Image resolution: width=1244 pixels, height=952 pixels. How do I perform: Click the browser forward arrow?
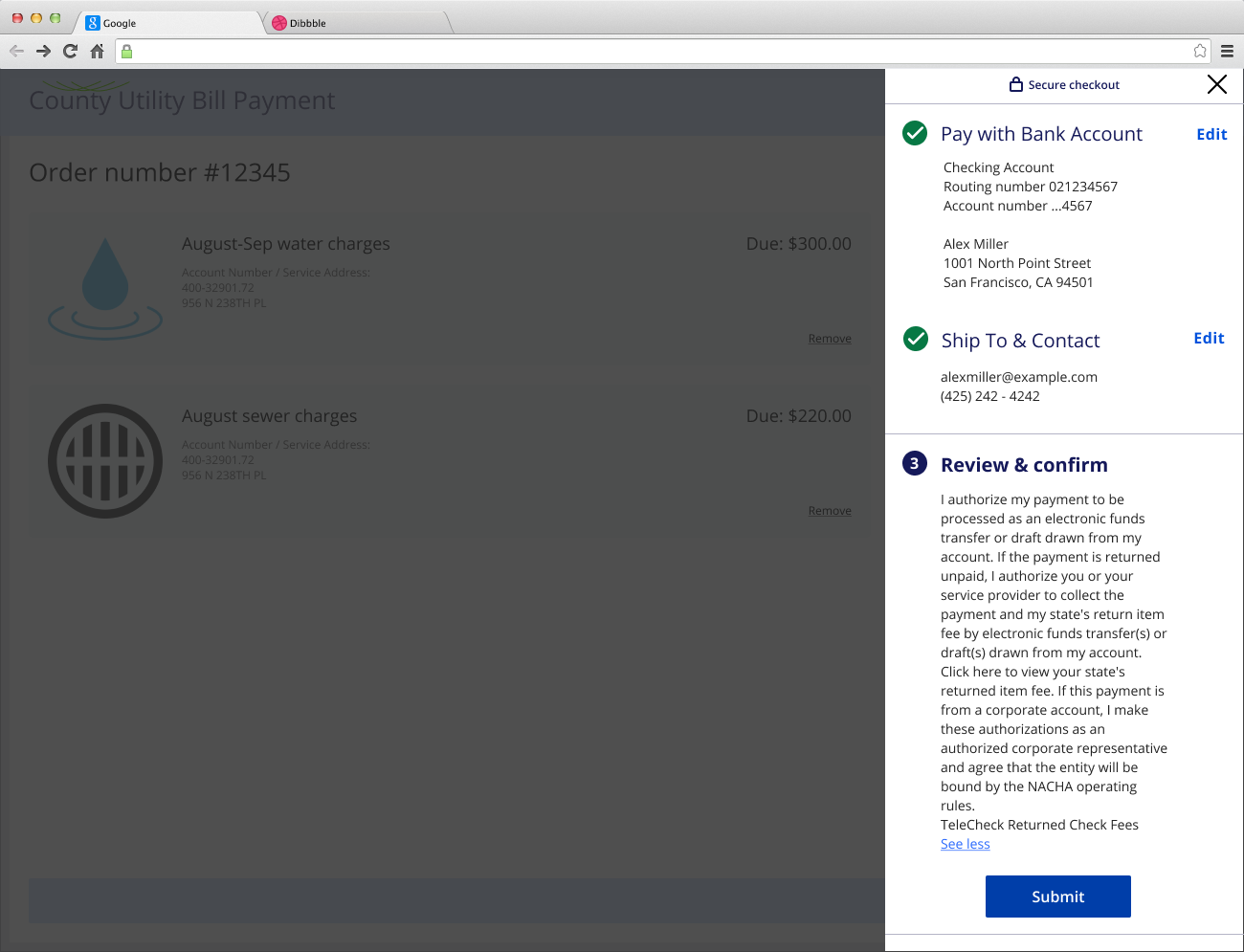coord(43,52)
